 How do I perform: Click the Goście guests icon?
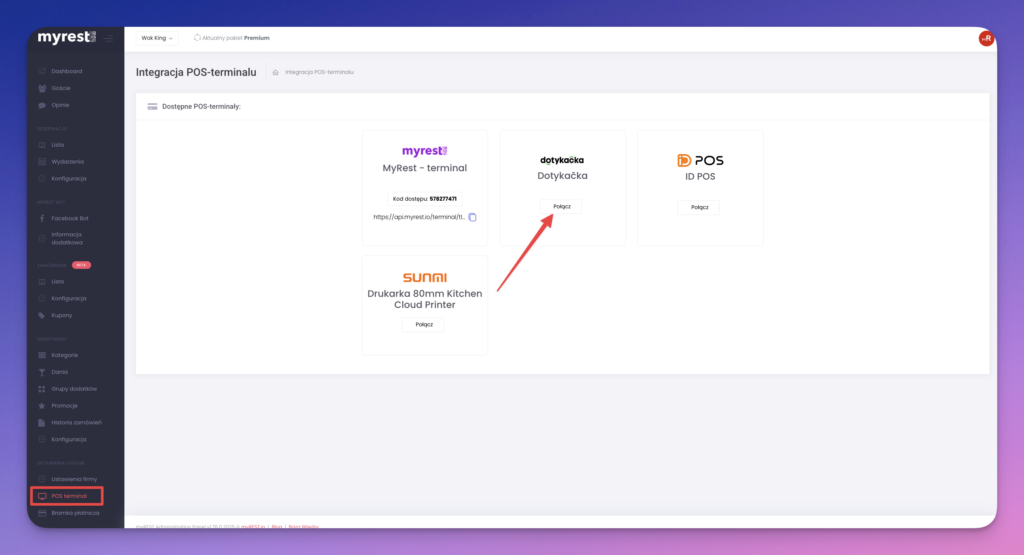click(x=42, y=88)
